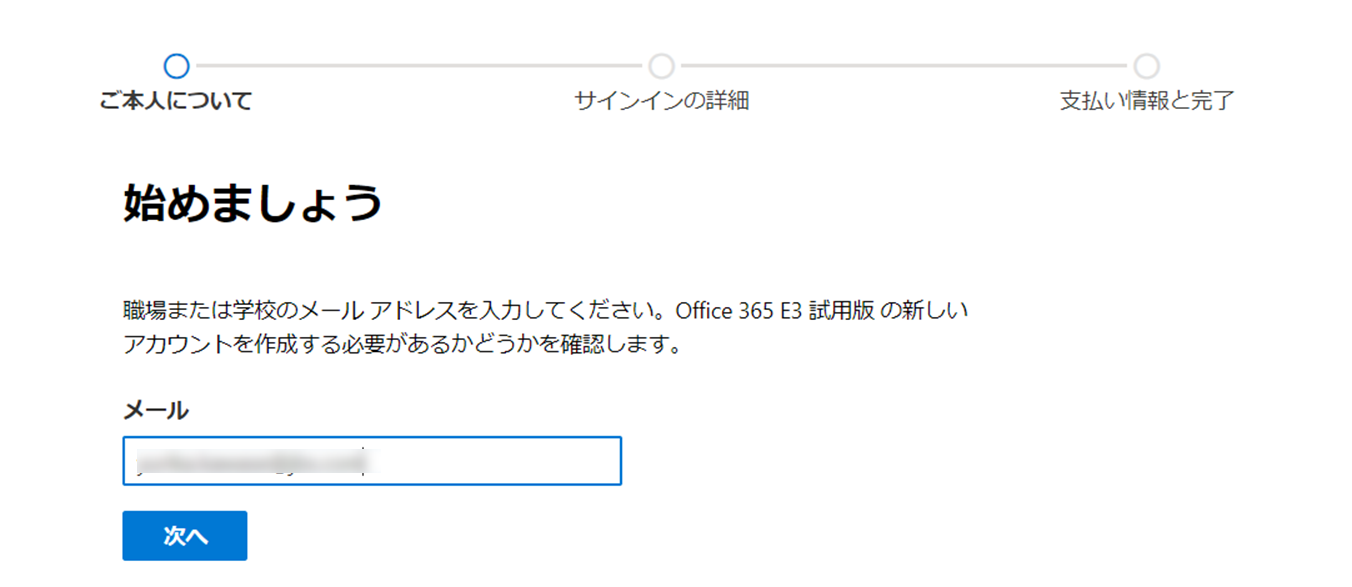The height and width of the screenshot is (587, 1352).
Task: Click the progress line before the final step
Action: coord(903,65)
